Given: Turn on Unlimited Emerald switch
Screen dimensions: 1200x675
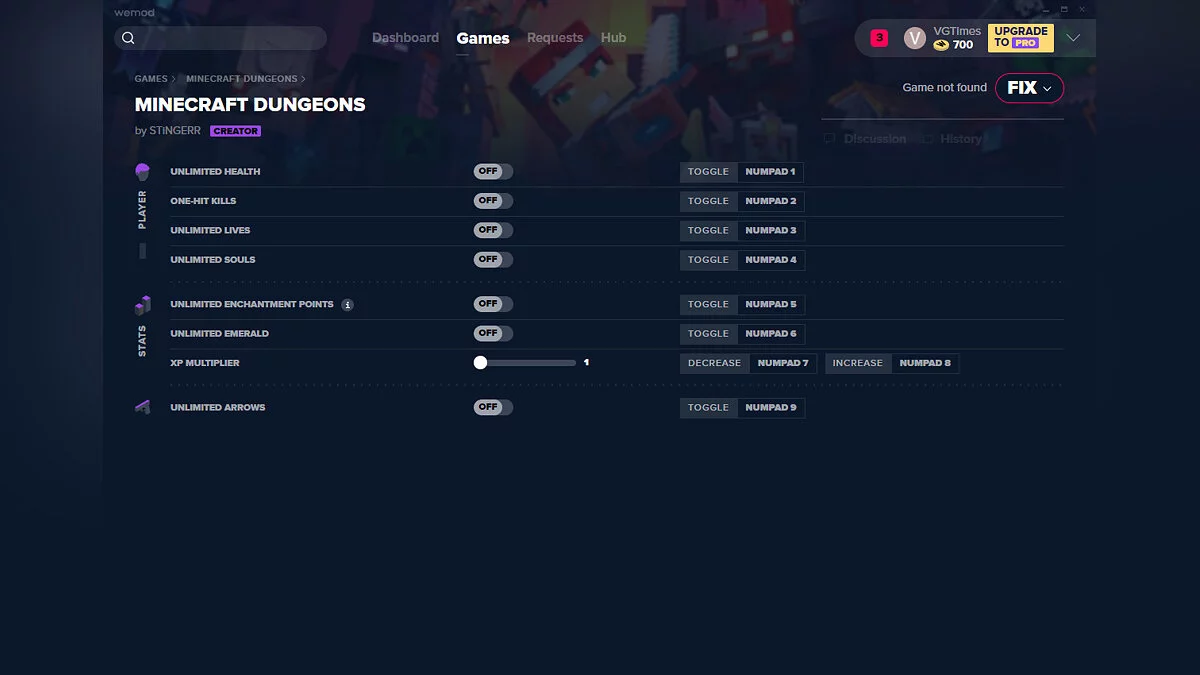Looking at the screenshot, I should click(493, 333).
